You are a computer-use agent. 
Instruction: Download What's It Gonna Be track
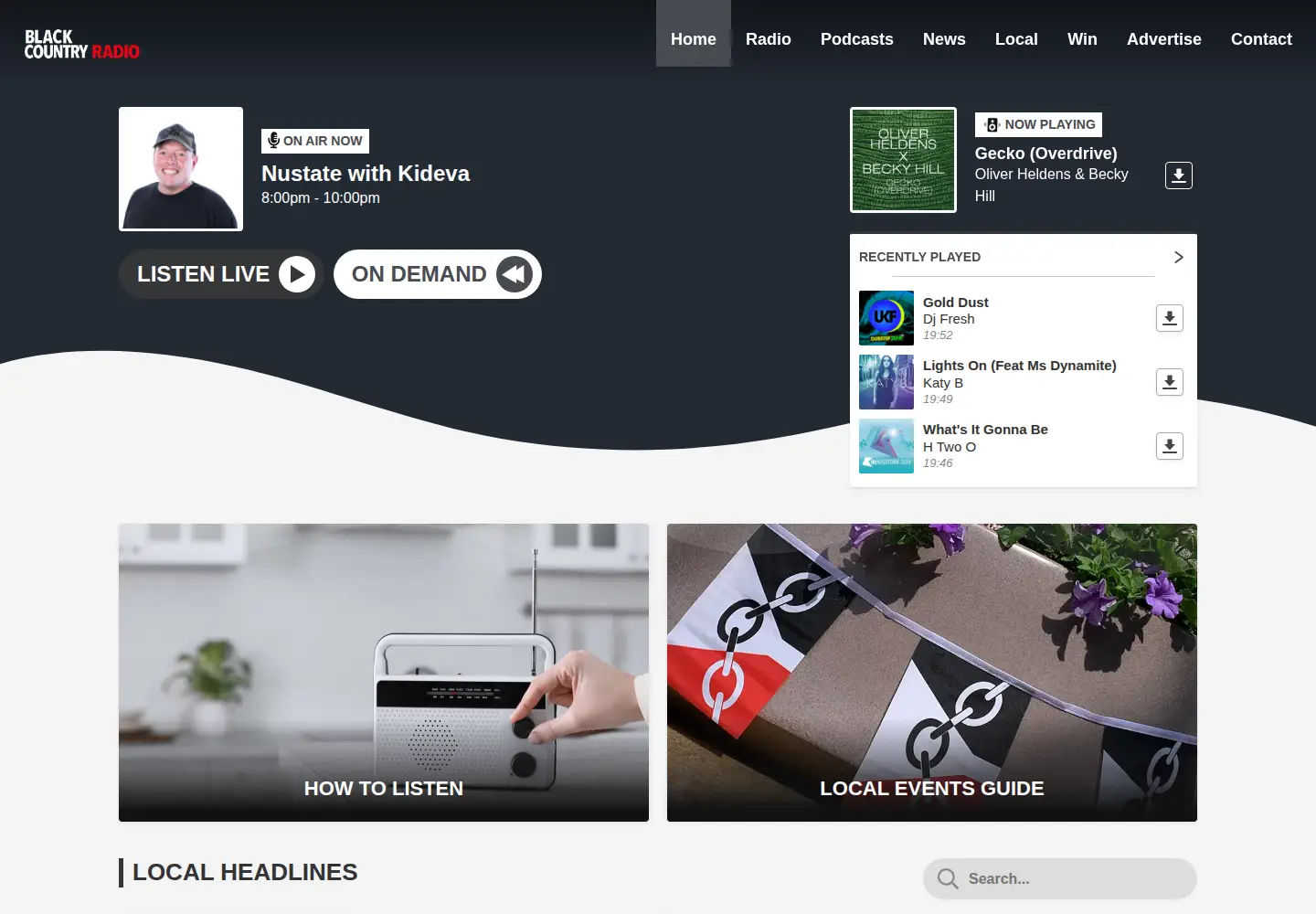click(x=1170, y=446)
